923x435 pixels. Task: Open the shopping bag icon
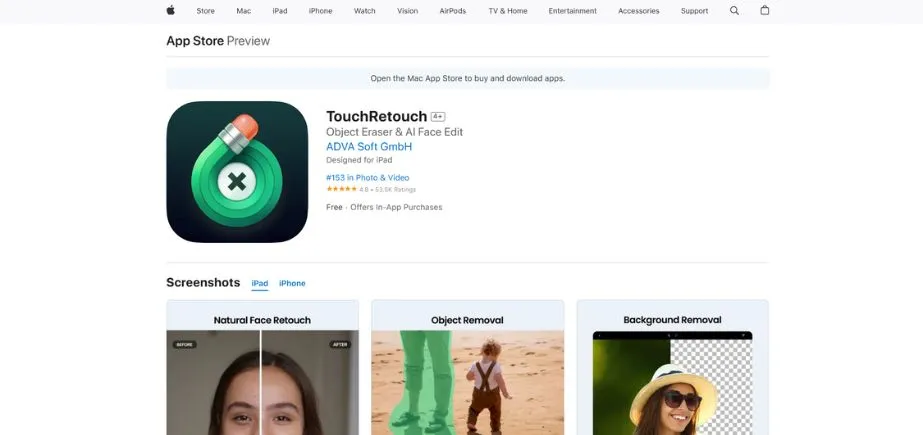coord(765,10)
